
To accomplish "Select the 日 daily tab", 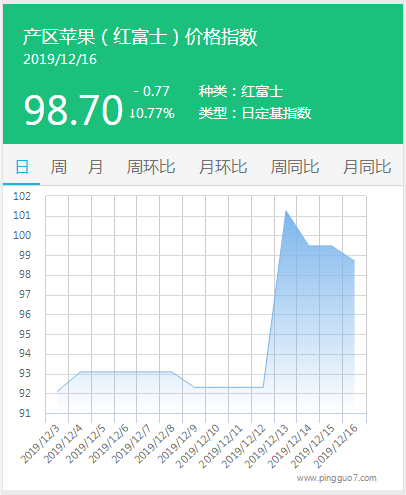I will 22,167.
